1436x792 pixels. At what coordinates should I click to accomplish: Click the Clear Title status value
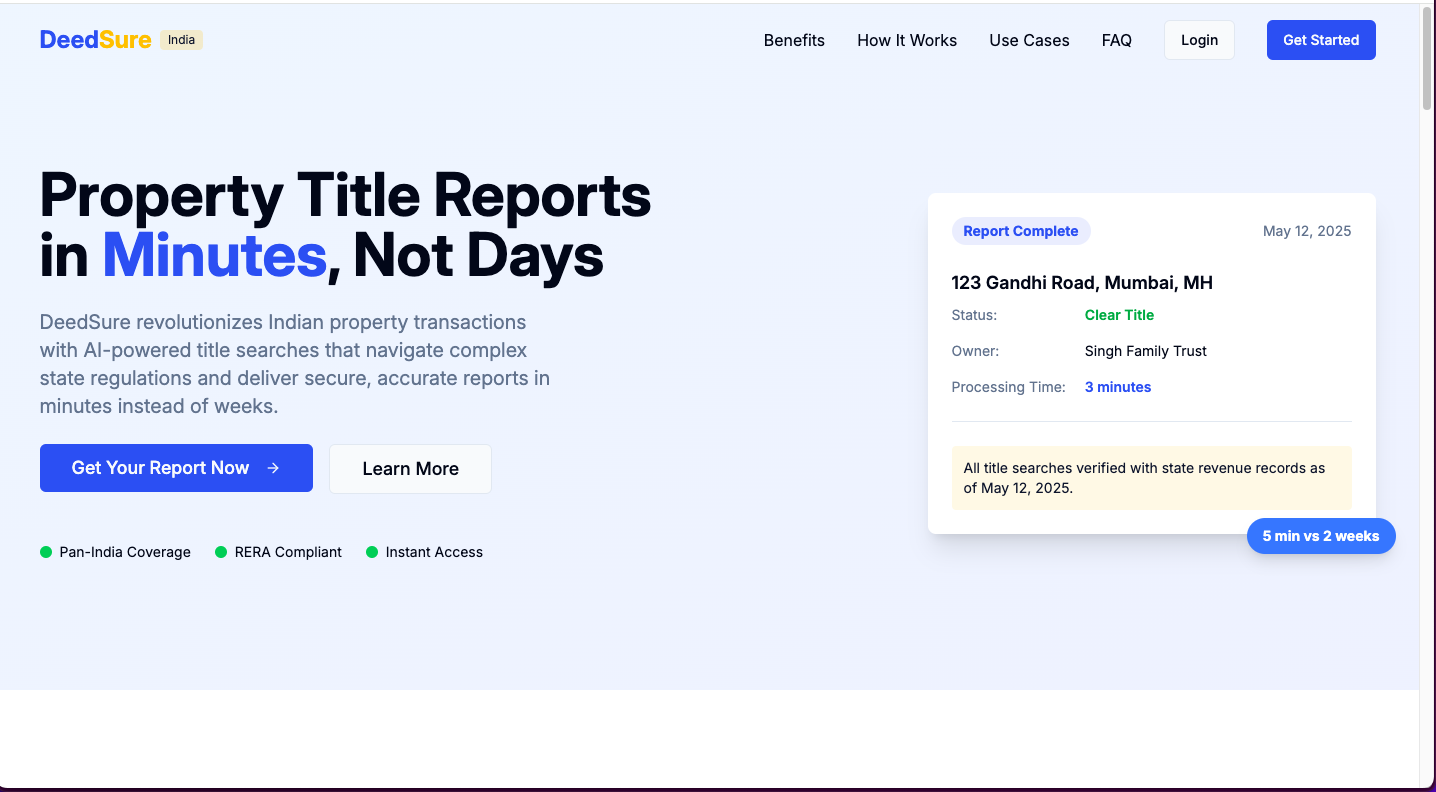[1119, 315]
